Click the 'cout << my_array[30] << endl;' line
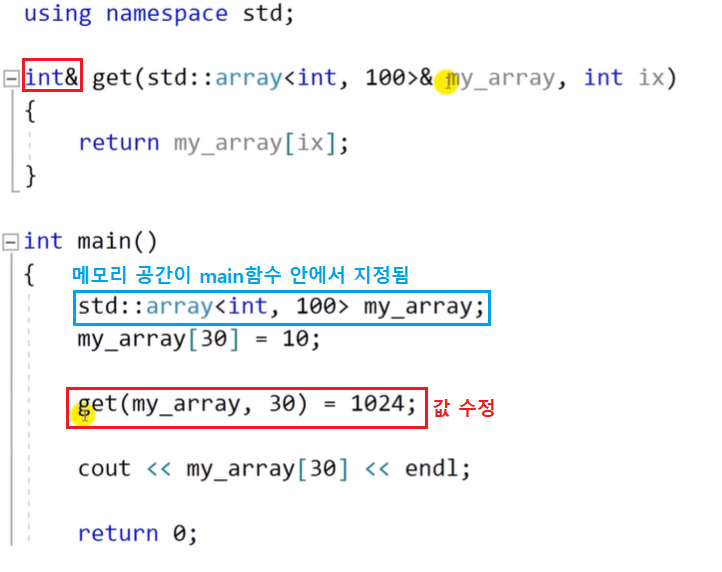This screenshot has width=722, height=572. 274,470
